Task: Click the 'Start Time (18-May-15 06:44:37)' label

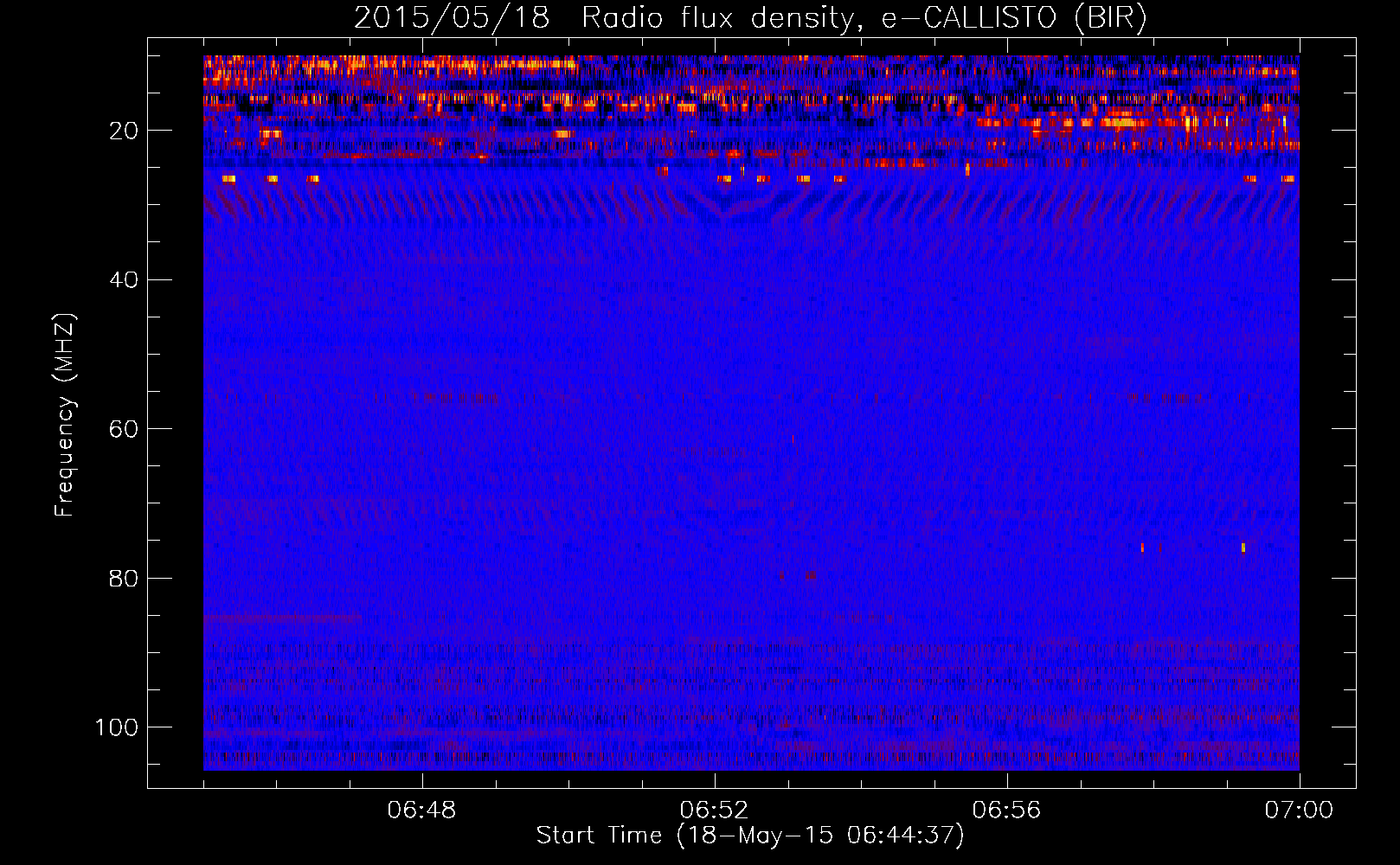Action: tap(750, 836)
